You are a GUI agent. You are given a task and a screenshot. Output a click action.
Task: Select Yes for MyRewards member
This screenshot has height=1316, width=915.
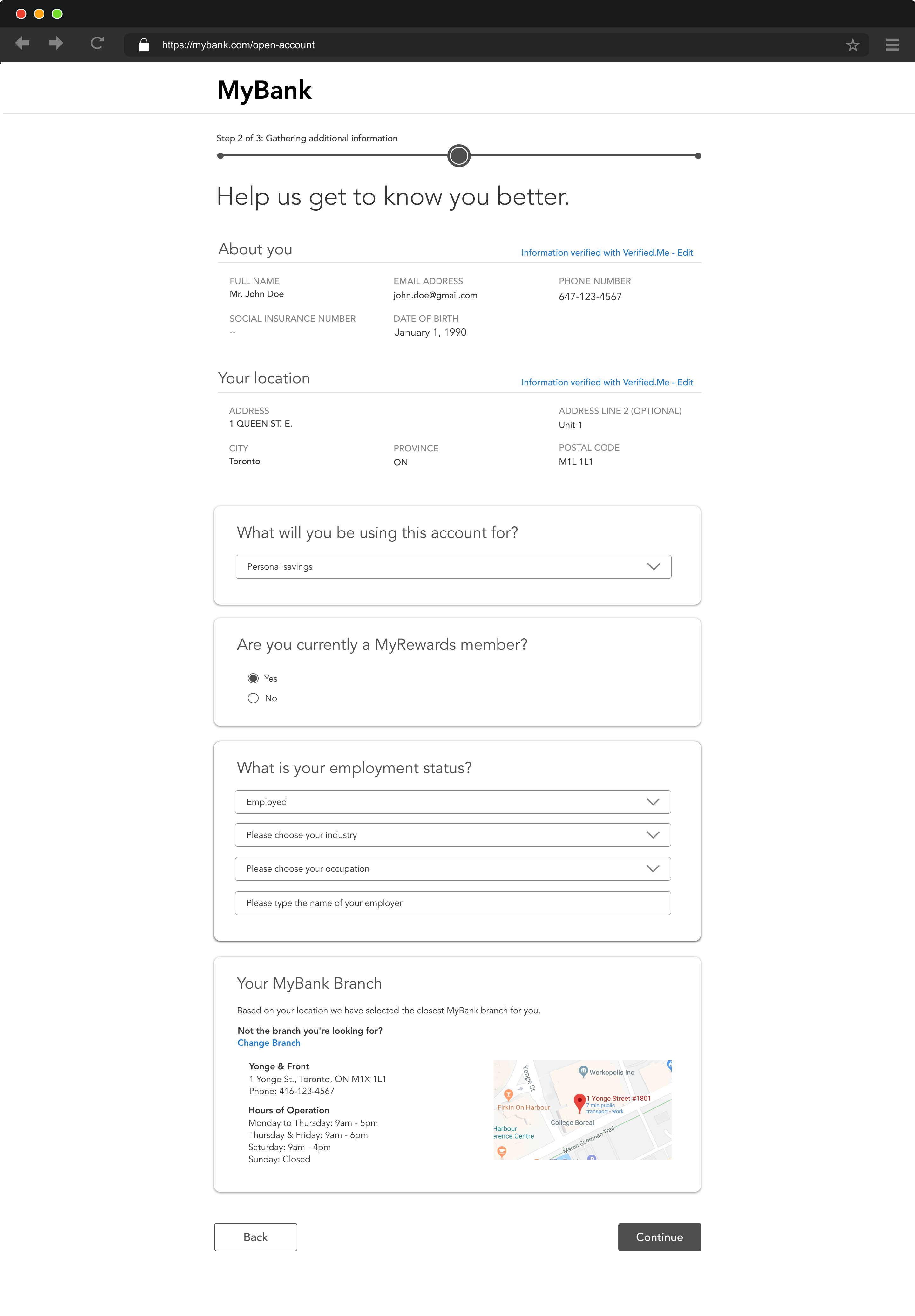(253, 679)
